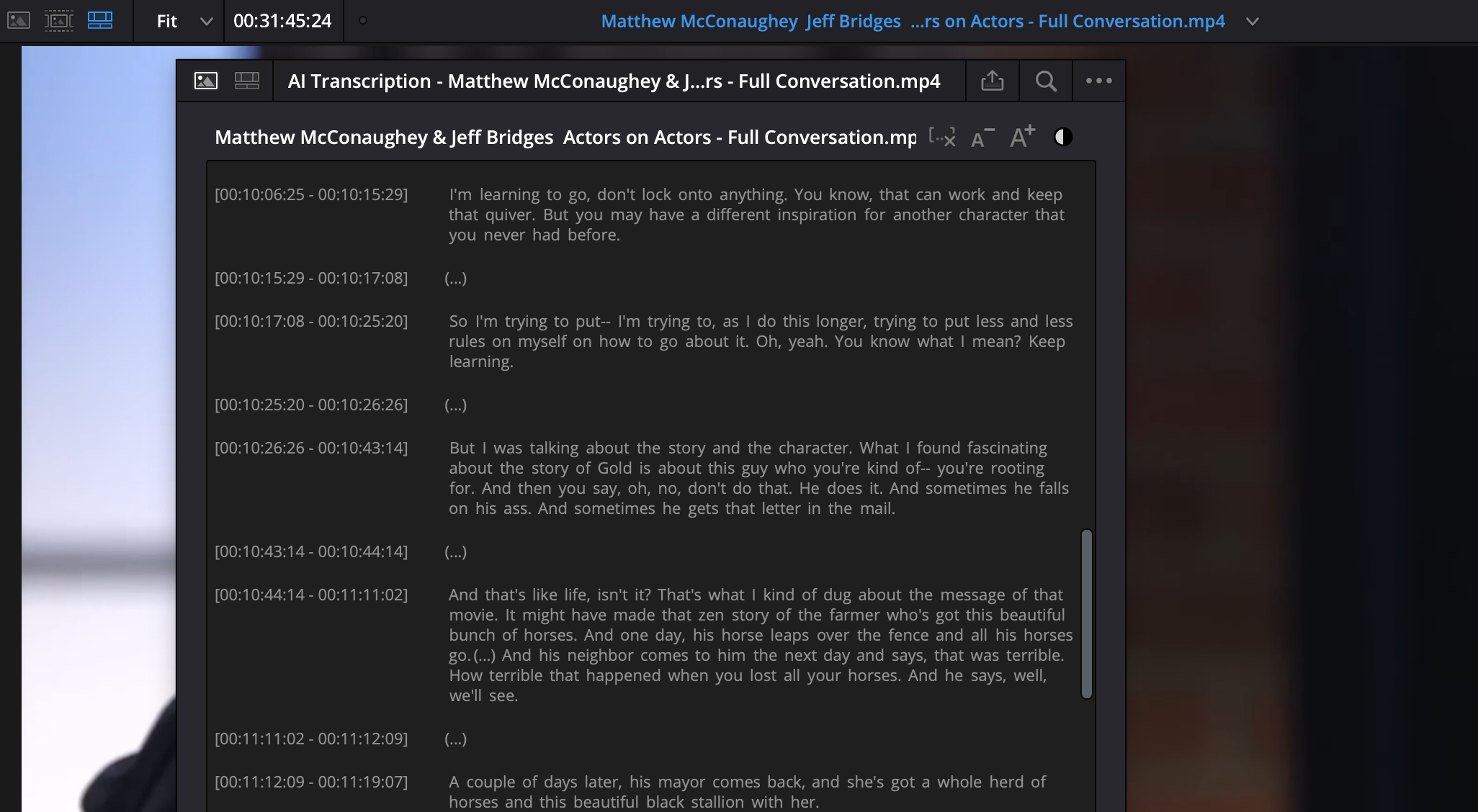Image resolution: width=1478 pixels, height=812 pixels.
Task: Open the Fit zoom dropdown
Action: (x=184, y=21)
